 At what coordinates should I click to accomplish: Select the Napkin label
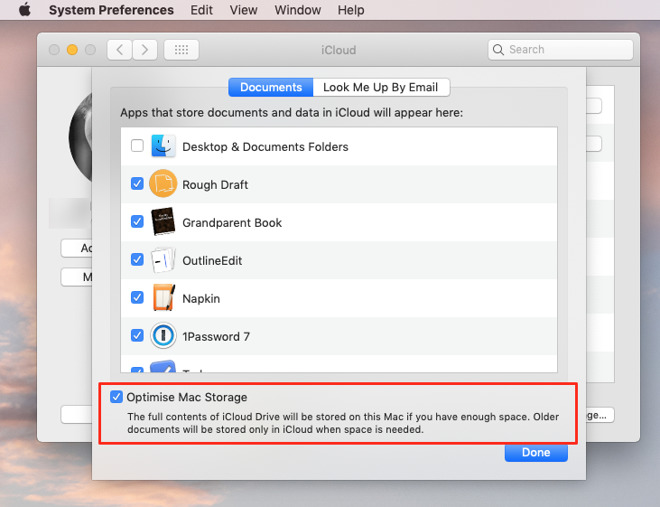tap(201, 299)
